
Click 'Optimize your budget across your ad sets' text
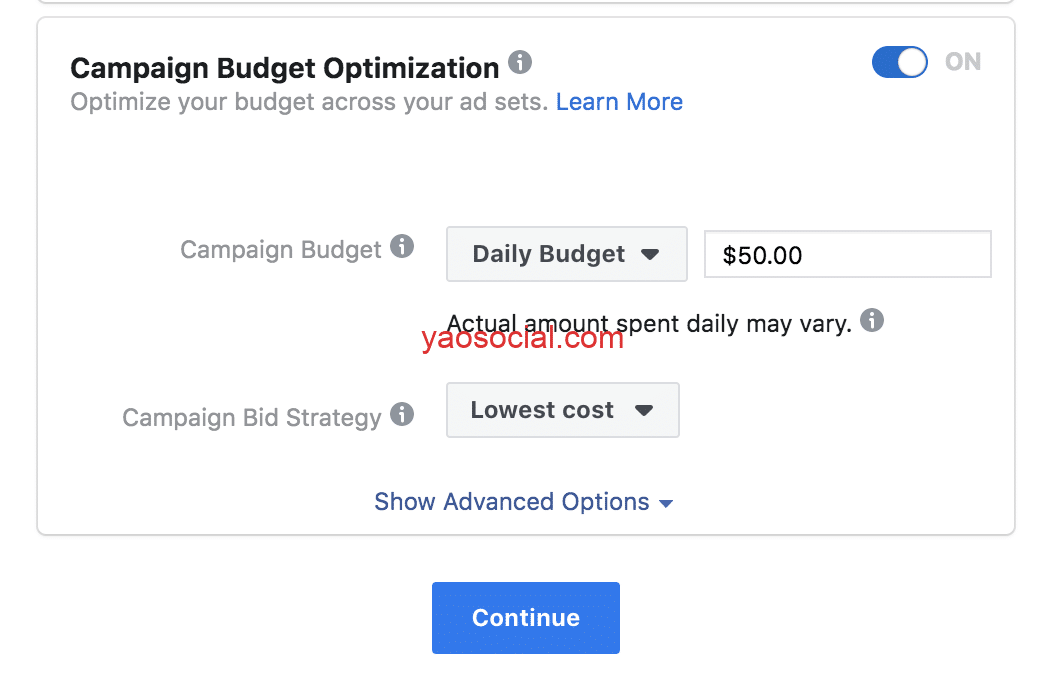click(x=309, y=102)
